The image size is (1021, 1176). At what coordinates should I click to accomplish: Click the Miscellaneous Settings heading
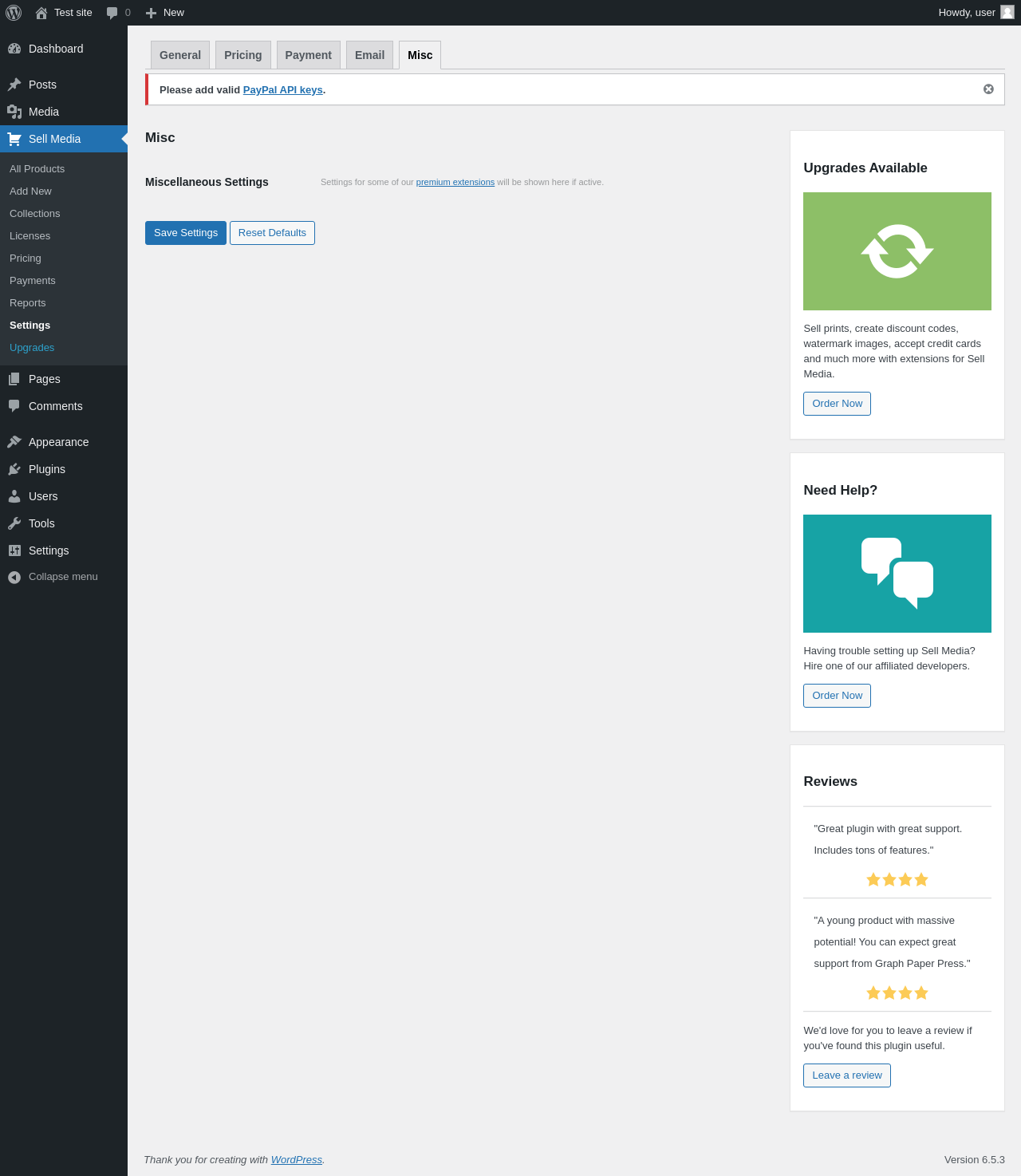[207, 182]
